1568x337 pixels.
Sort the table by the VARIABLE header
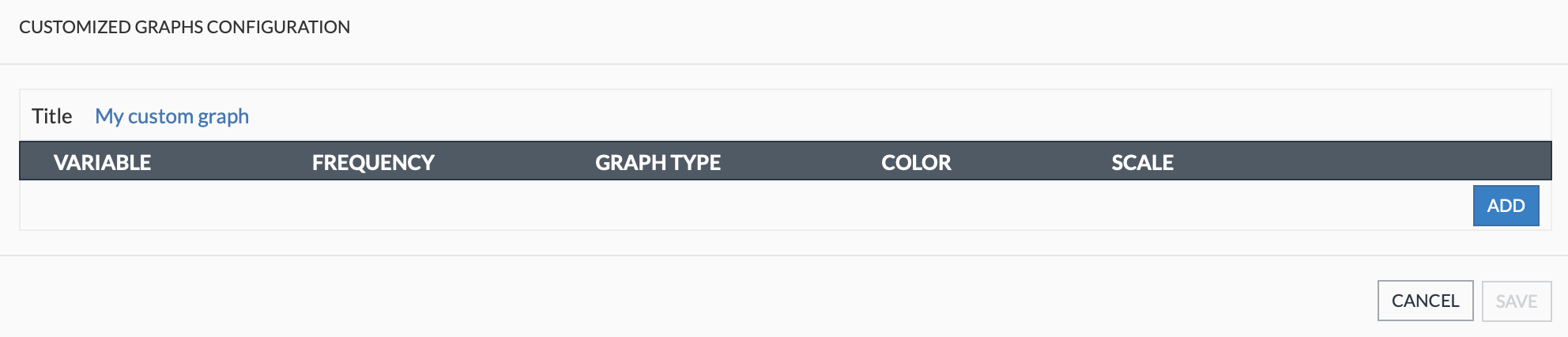102,162
